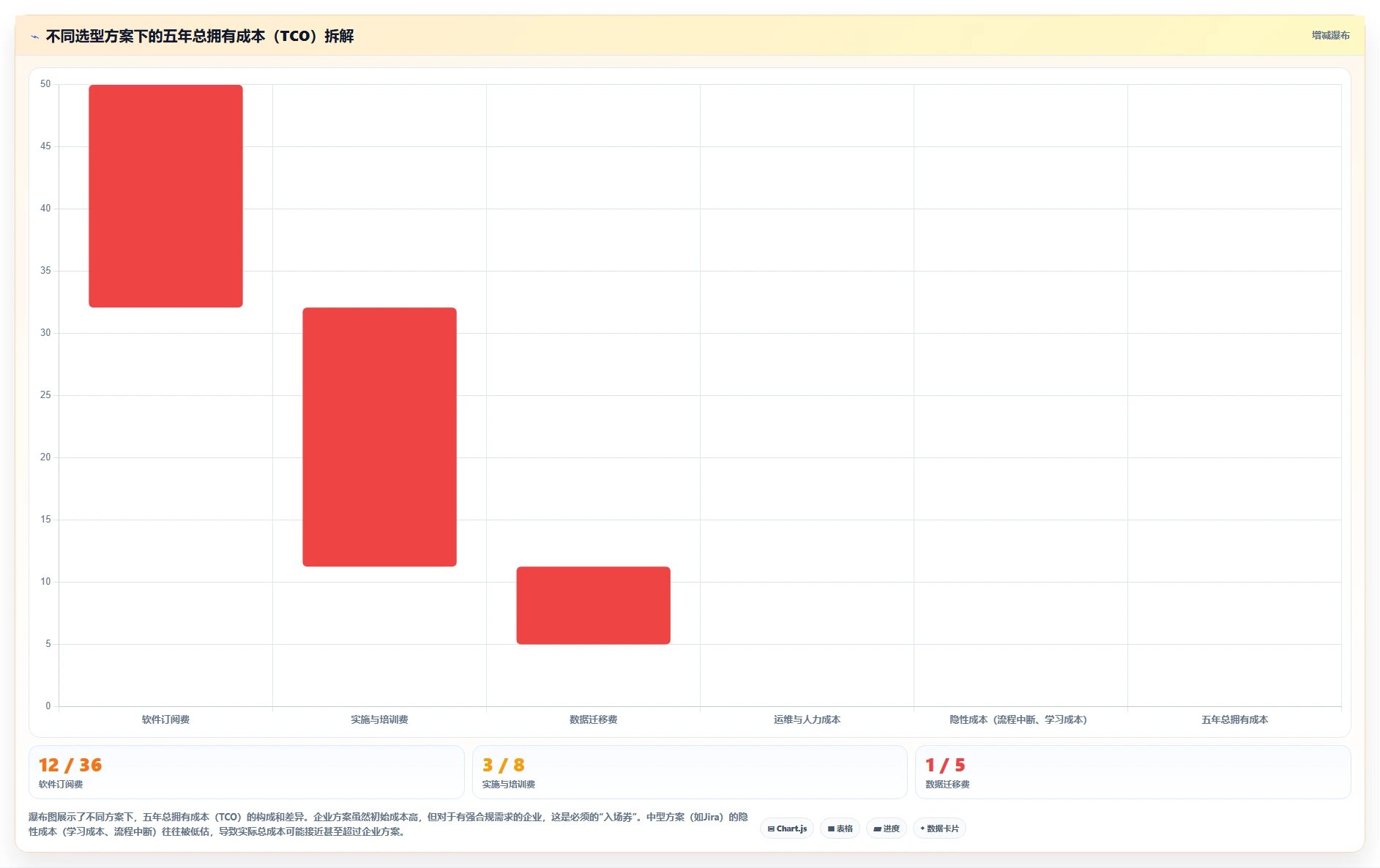Click the x-axis label 五年总拥有成本
1380x868 pixels.
click(x=1234, y=719)
